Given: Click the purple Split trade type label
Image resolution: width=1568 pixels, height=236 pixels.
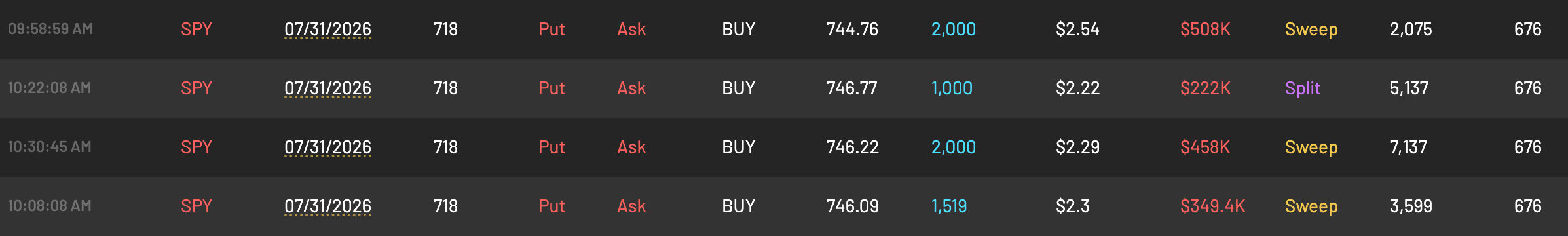Looking at the screenshot, I should click(1303, 88).
